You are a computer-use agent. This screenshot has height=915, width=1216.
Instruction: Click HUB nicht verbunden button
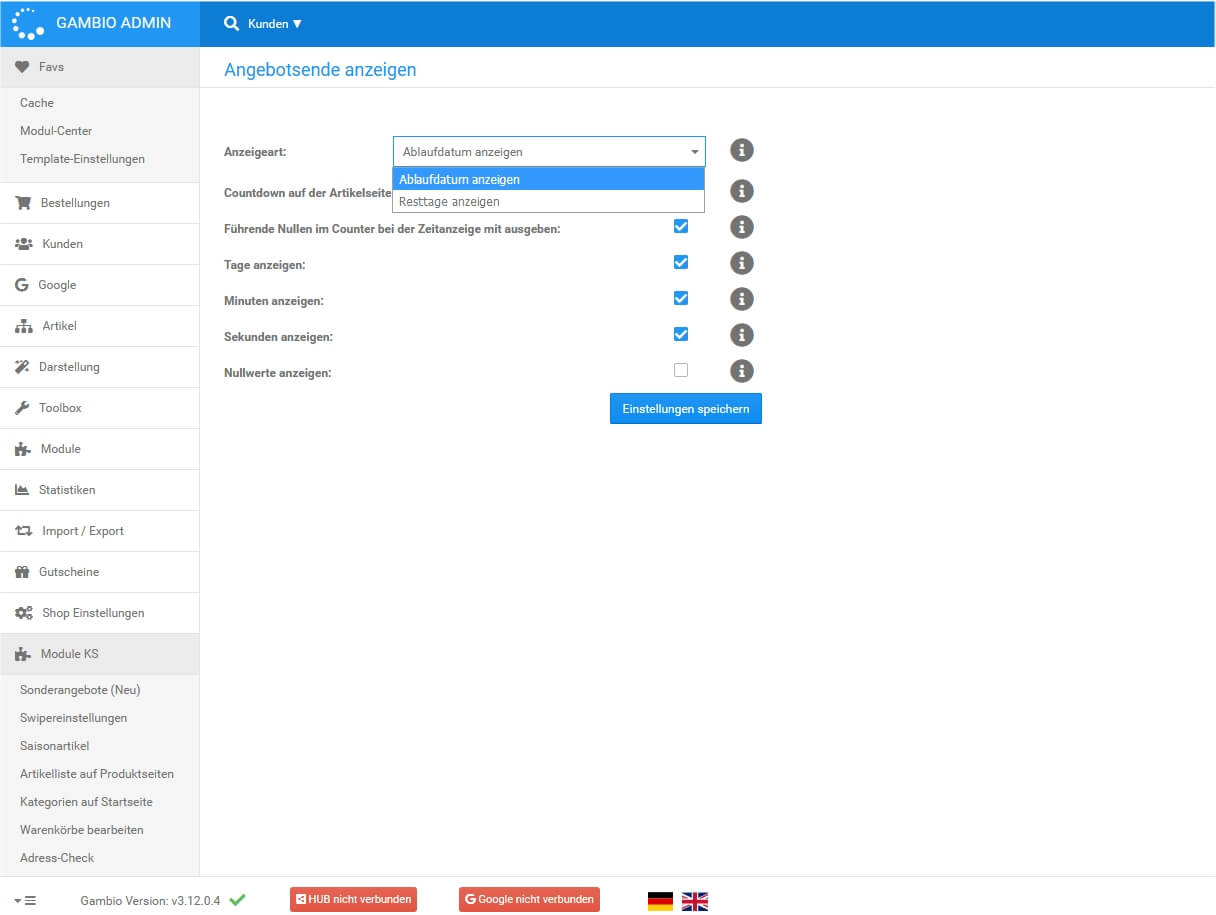click(353, 899)
